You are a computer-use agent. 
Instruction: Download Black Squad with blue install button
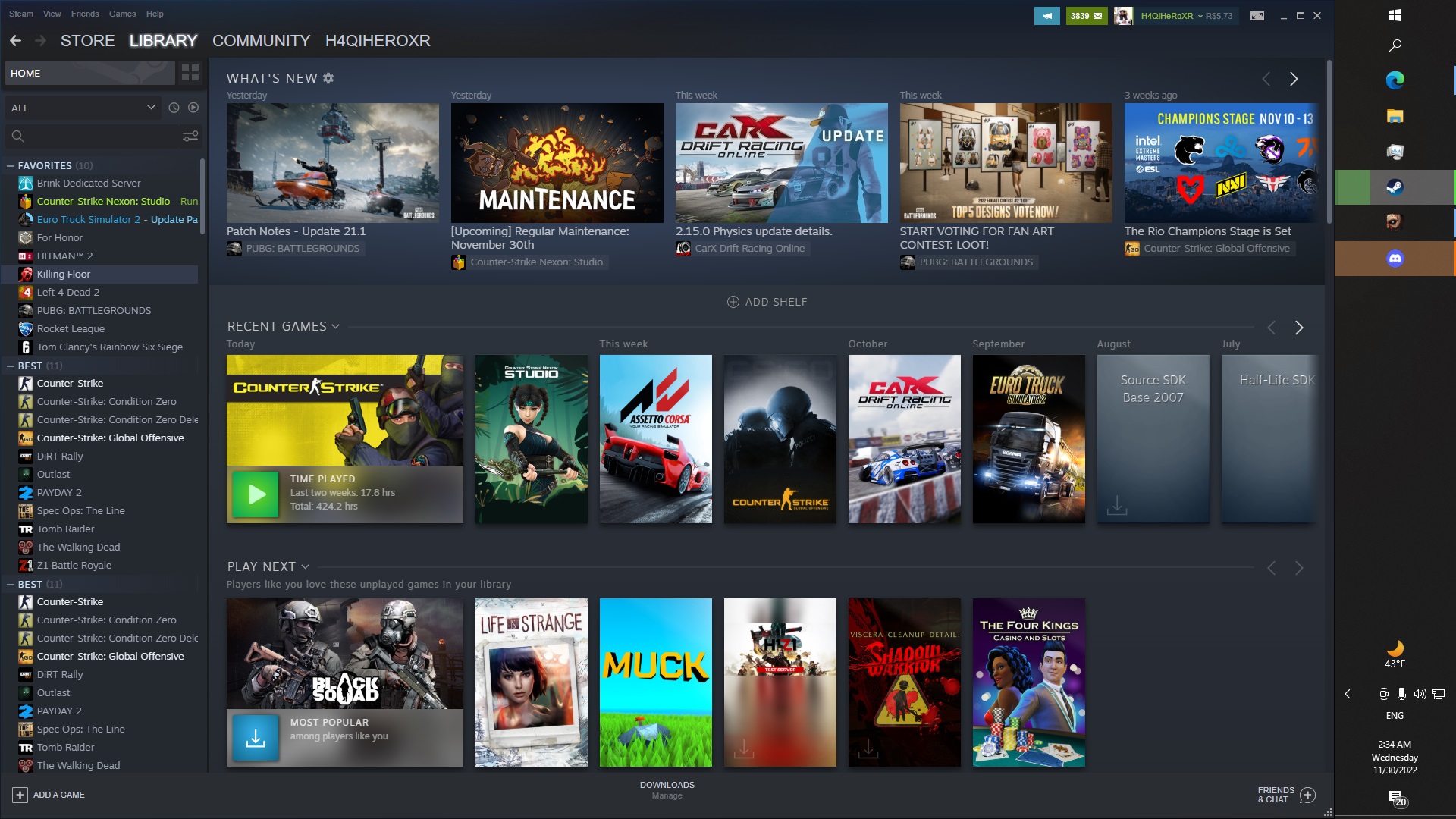point(256,737)
